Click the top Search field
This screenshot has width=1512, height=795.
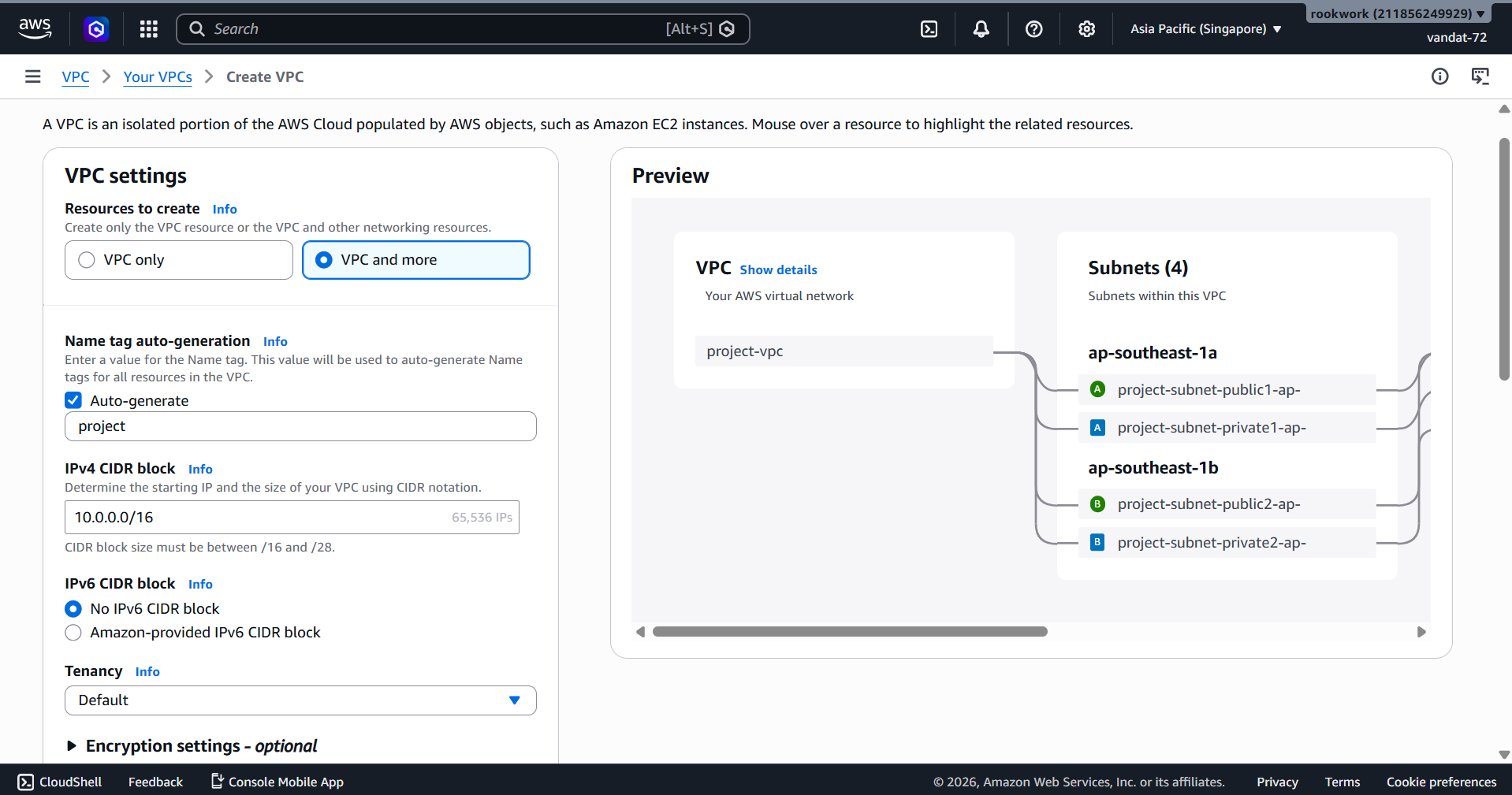click(x=463, y=29)
